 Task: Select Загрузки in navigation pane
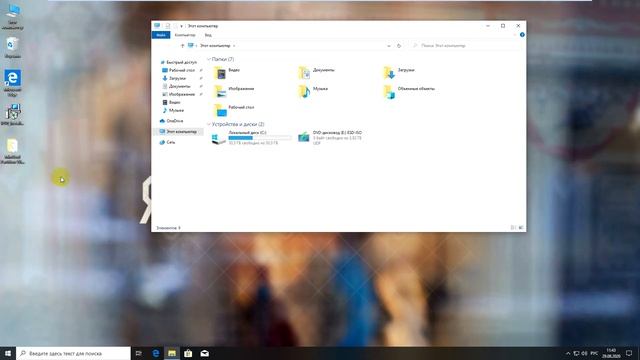coord(174,78)
